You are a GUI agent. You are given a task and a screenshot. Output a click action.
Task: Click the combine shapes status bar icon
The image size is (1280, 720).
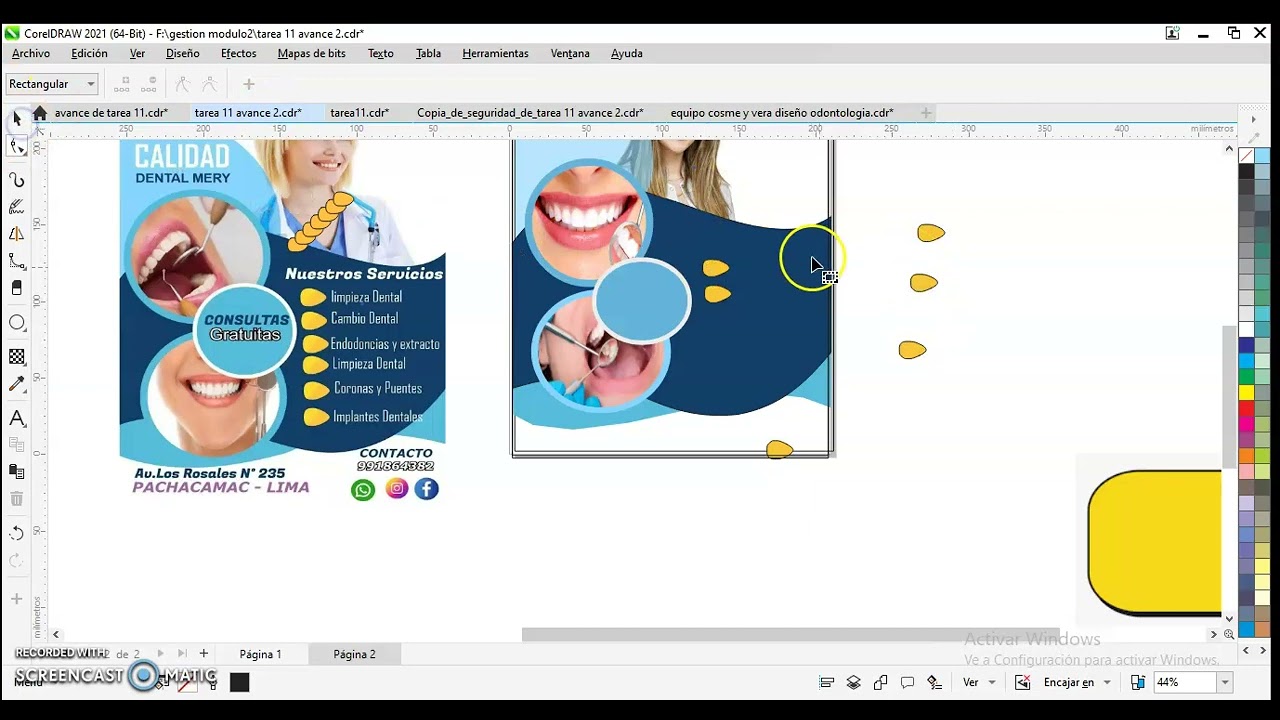pos(881,682)
